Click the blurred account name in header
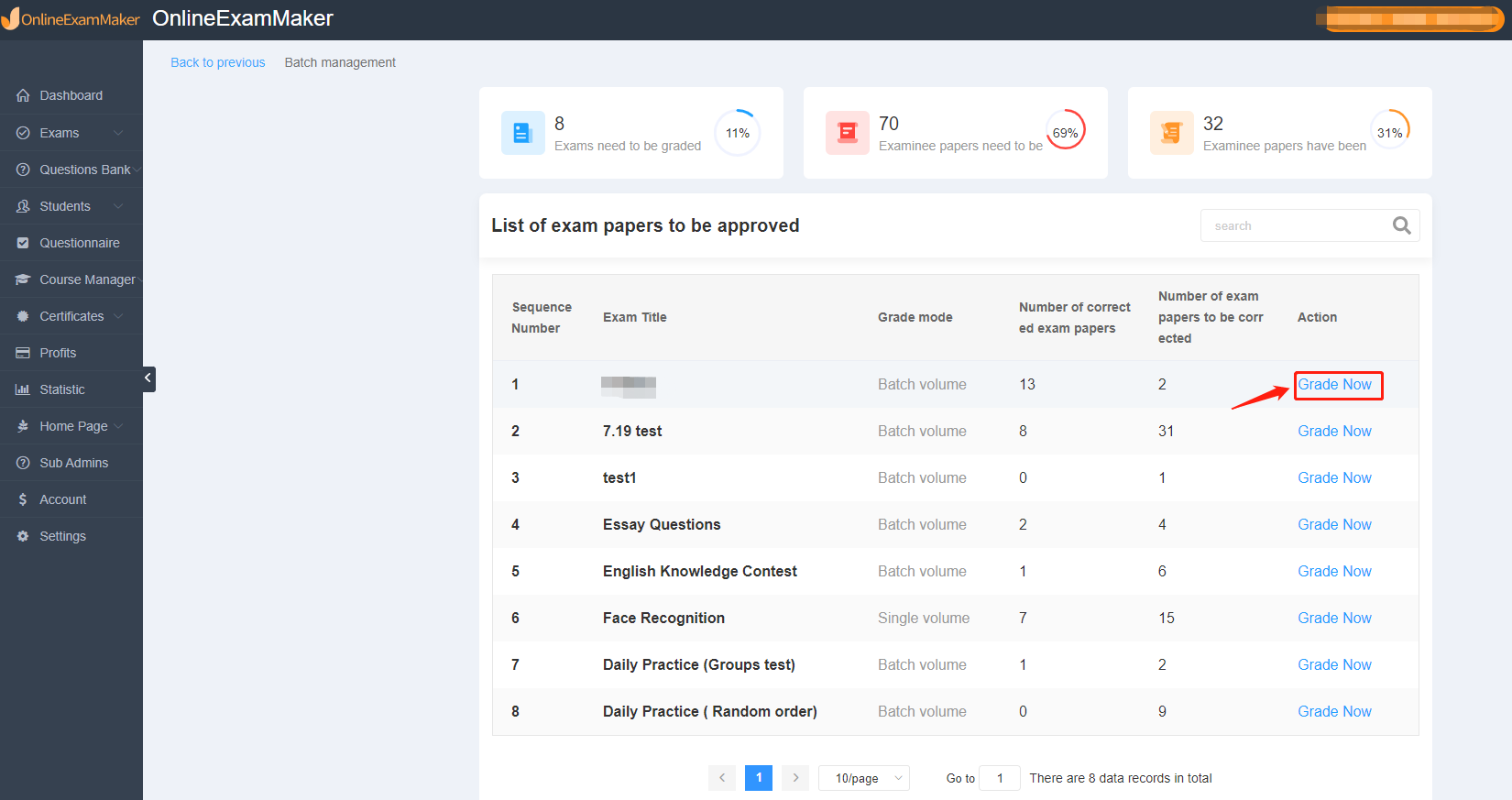Image resolution: width=1512 pixels, height=800 pixels. [1409, 18]
